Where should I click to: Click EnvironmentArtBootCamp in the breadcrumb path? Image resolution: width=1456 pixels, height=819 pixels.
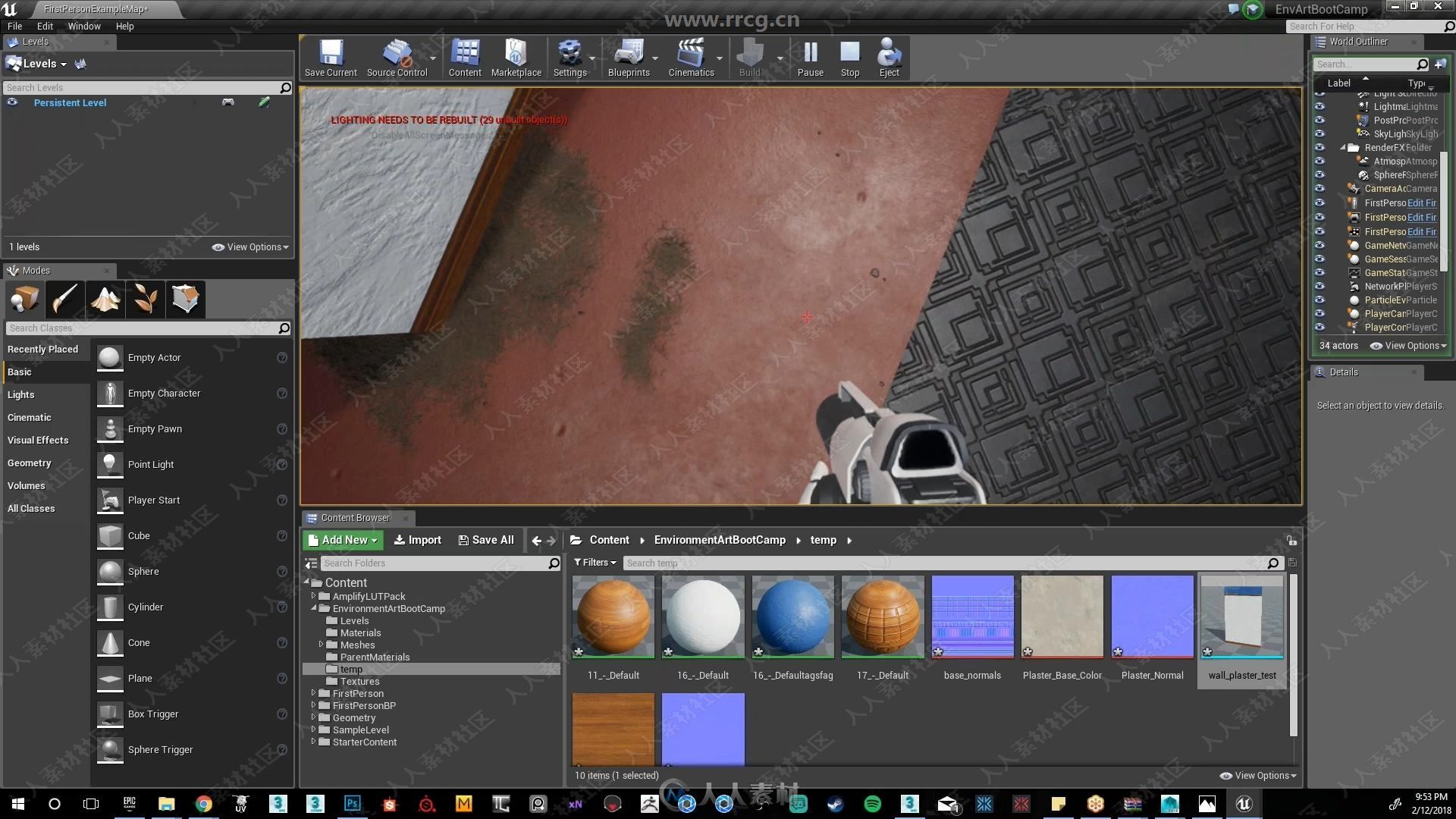(x=720, y=540)
